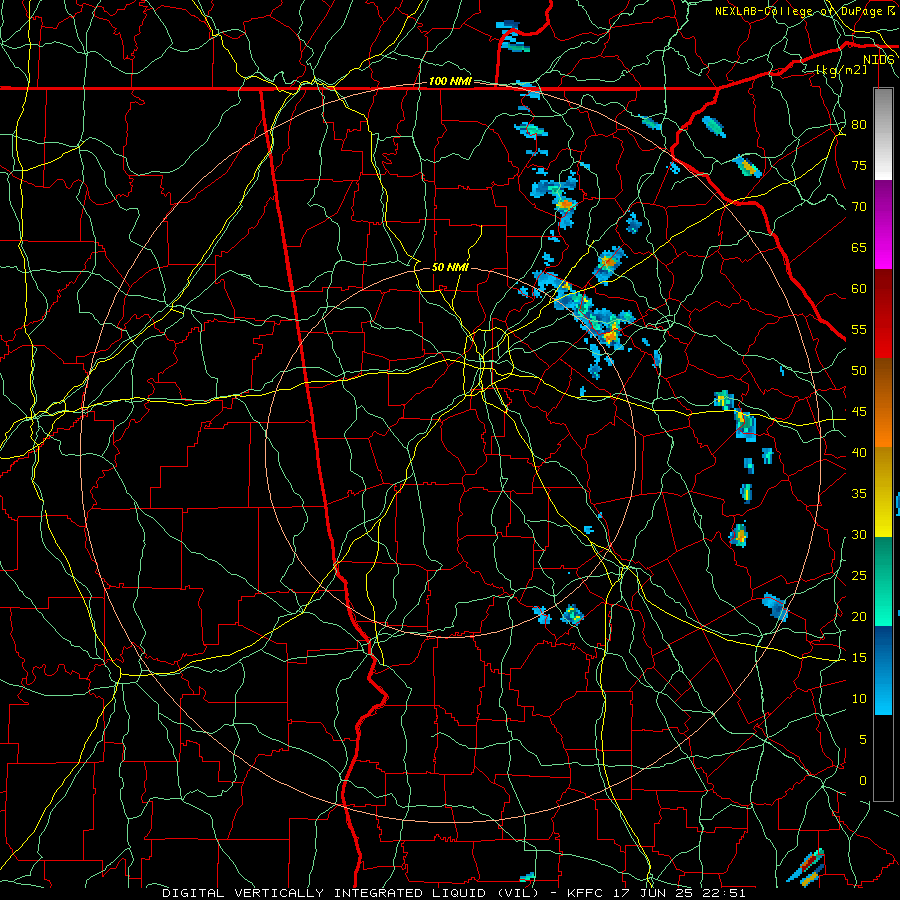The image size is (900, 900).
Task: Click the 35 value on the scale
Action: tap(859, 494)
